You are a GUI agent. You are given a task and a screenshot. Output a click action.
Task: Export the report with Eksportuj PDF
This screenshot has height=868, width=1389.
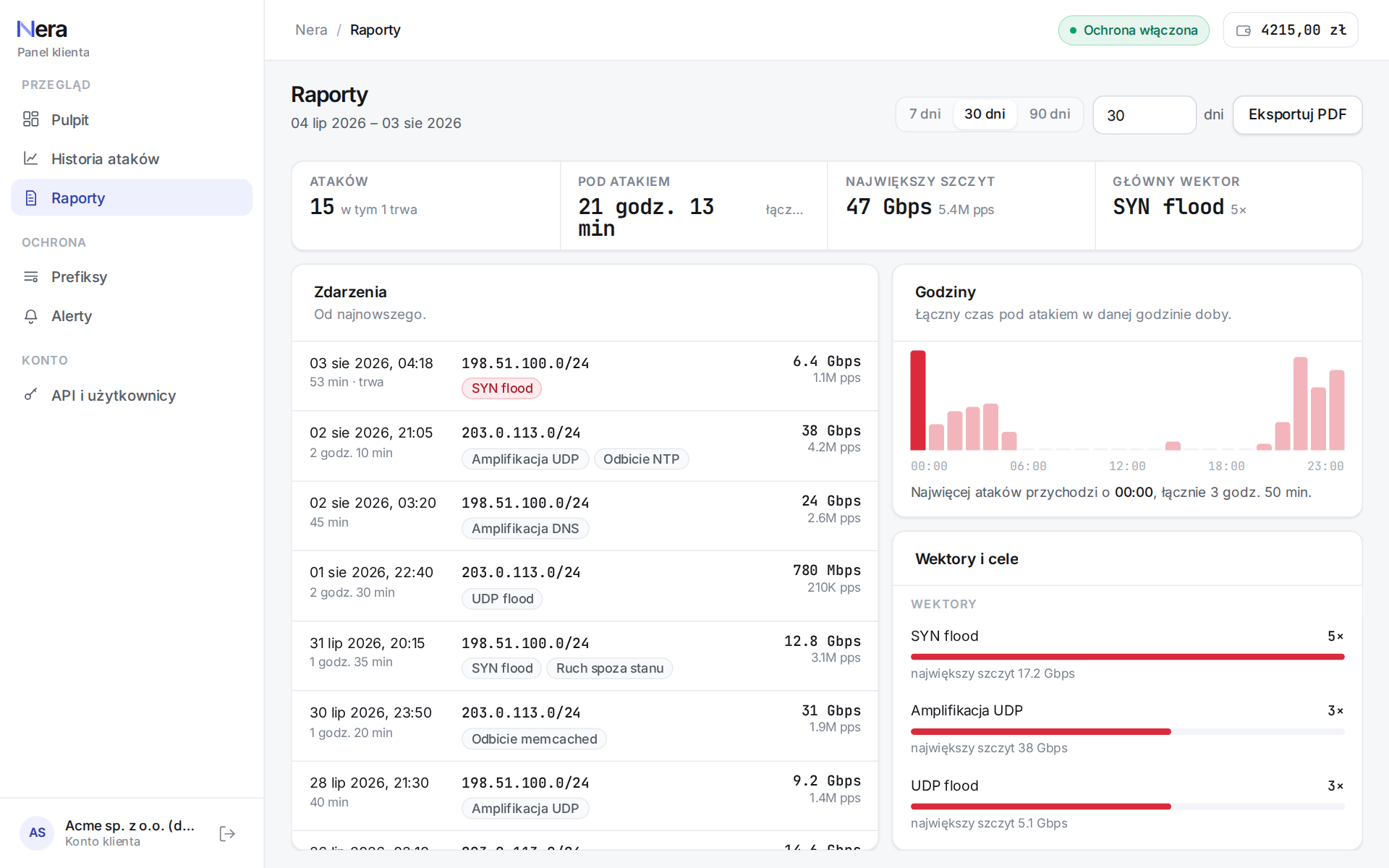[1297, 115]
